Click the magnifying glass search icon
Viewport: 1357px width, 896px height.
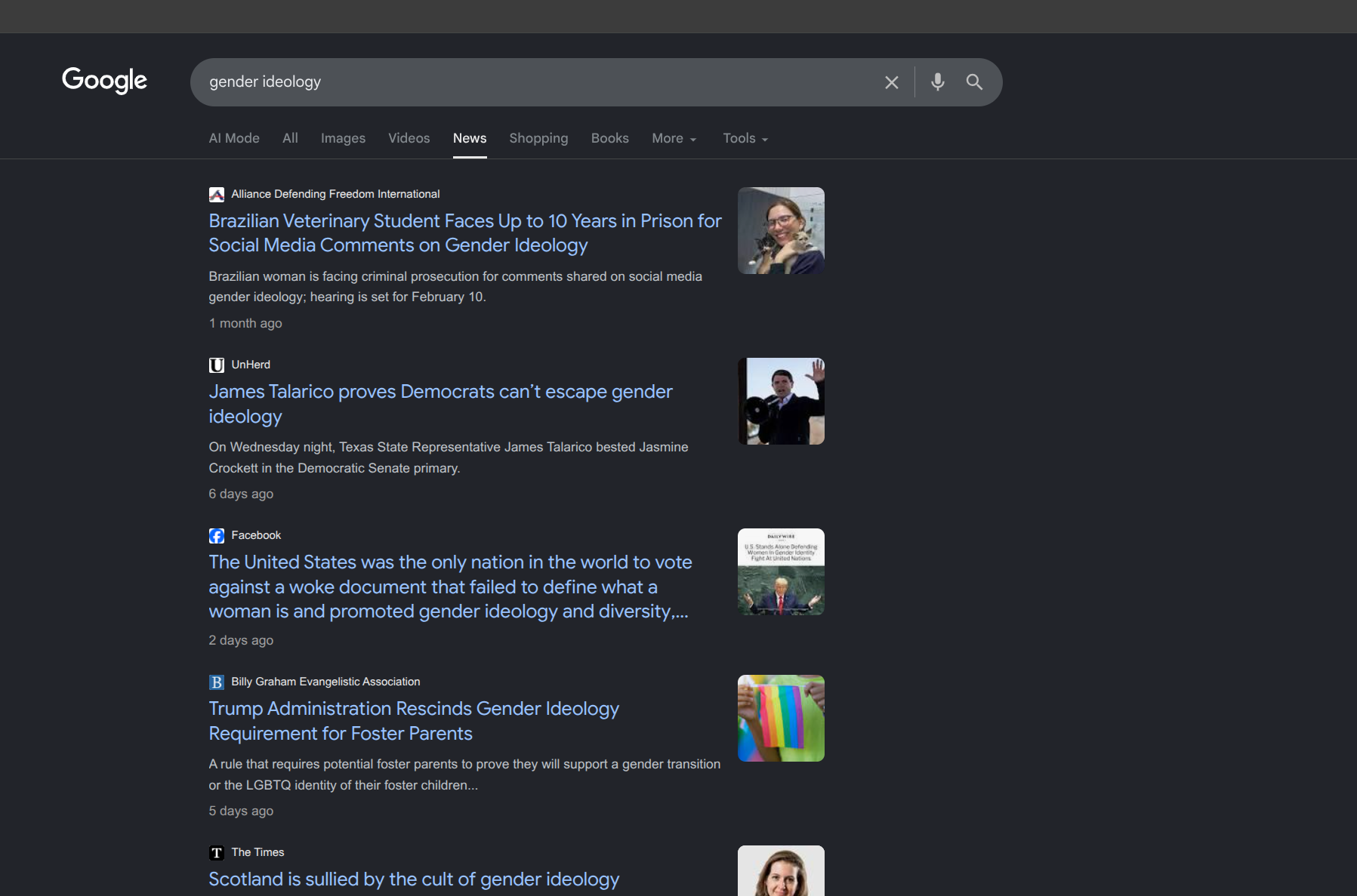(x=974, y=82)
